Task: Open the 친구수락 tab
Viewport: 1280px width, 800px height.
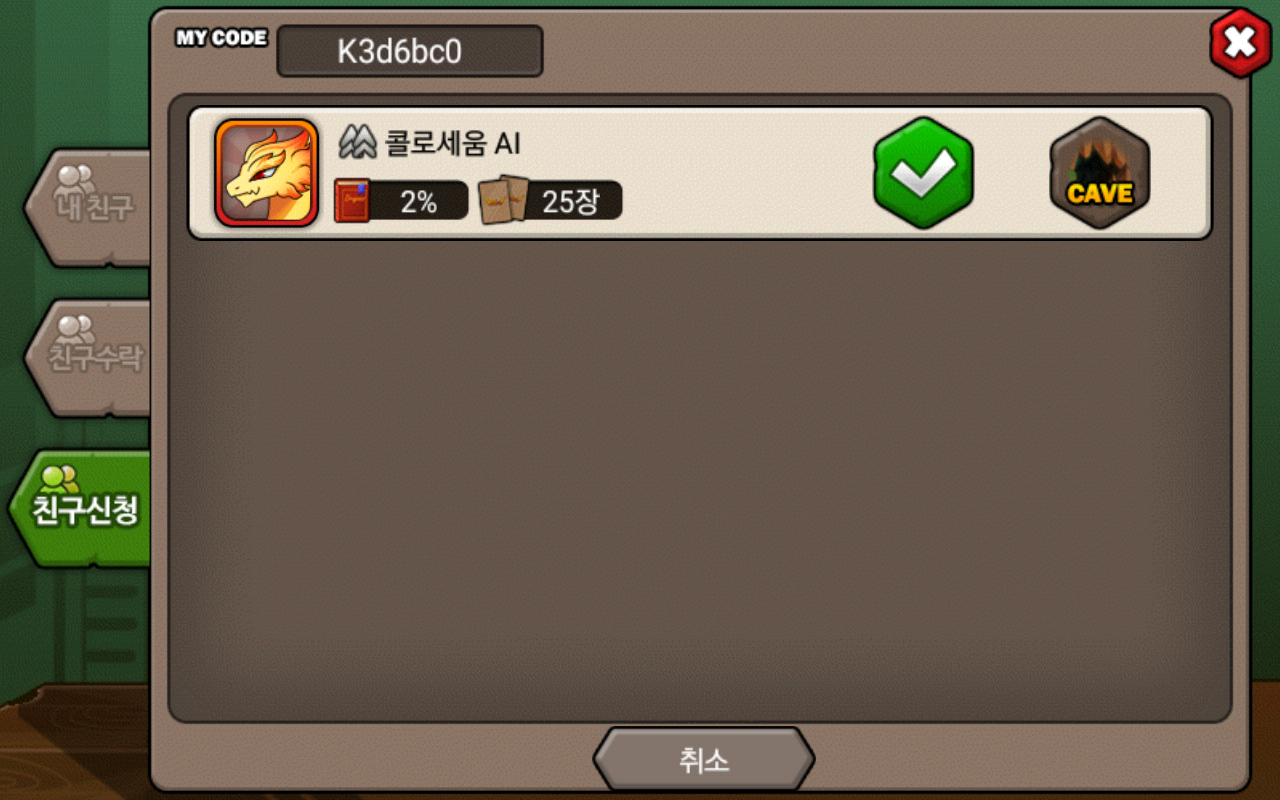Action: (x=88, y=357)
